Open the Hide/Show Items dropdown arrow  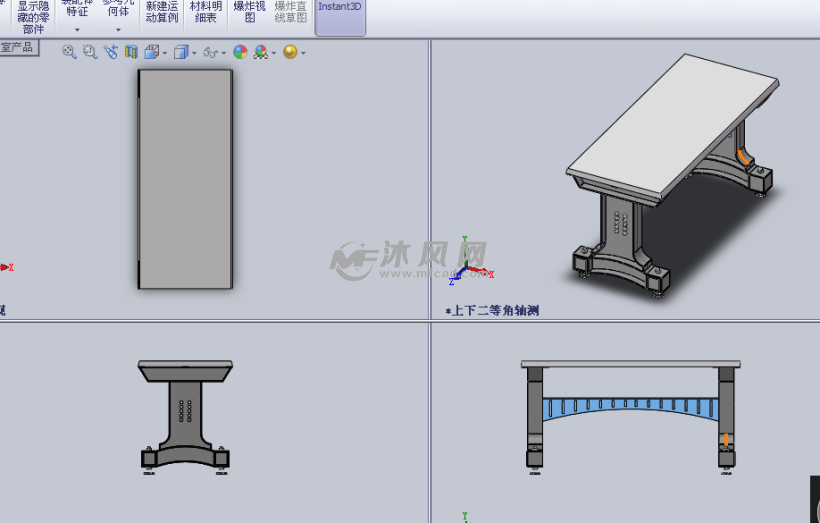(224, 53)
